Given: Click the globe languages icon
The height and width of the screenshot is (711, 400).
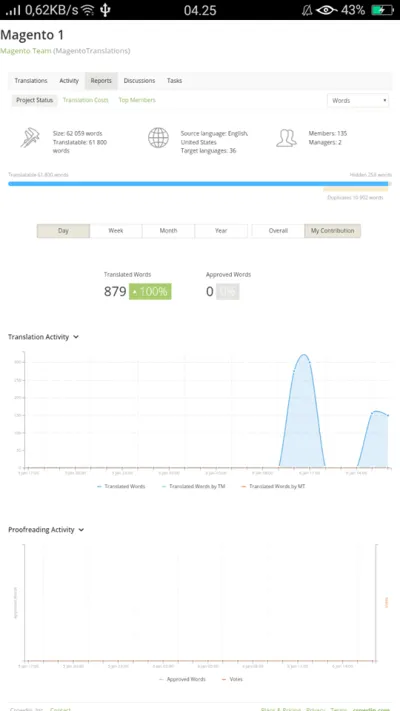Looking at the screenshot, I should [x=158, y=138].
